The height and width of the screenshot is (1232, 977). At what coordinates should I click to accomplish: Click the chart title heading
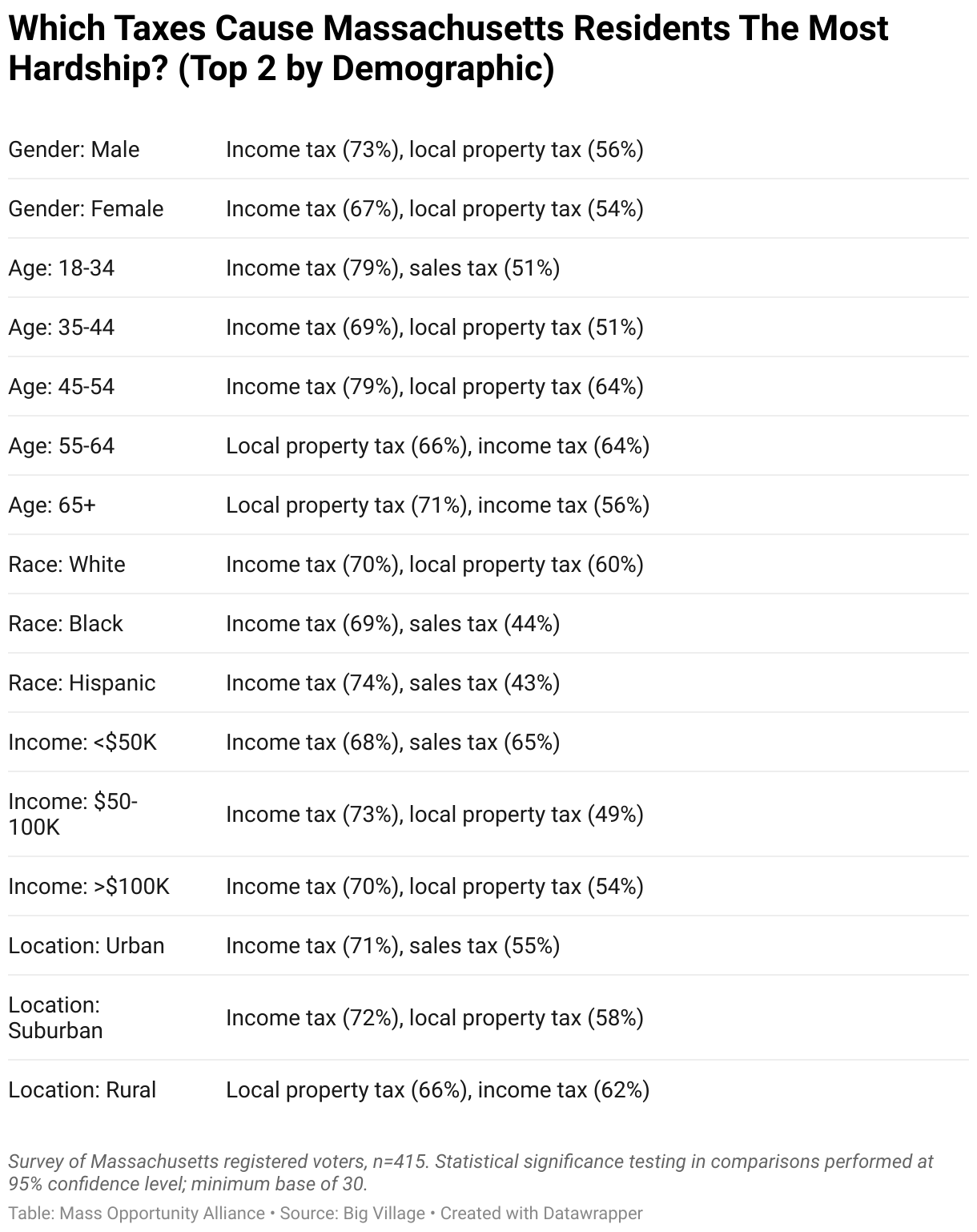[448, 48]
